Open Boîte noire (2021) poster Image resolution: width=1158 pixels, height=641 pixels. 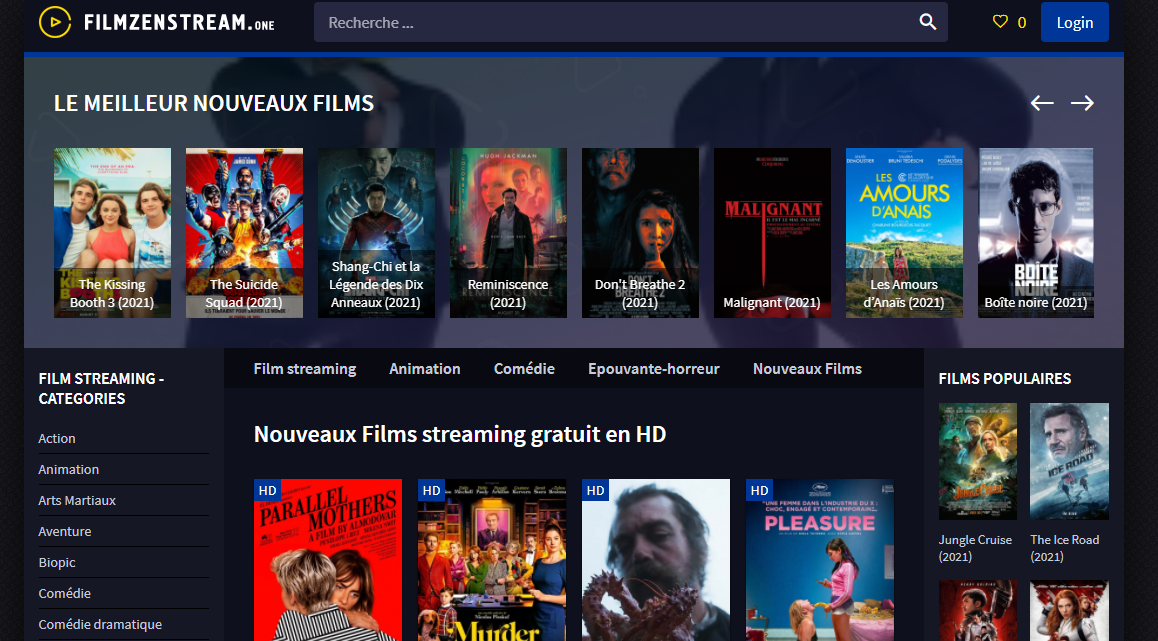click(1035, 233)
